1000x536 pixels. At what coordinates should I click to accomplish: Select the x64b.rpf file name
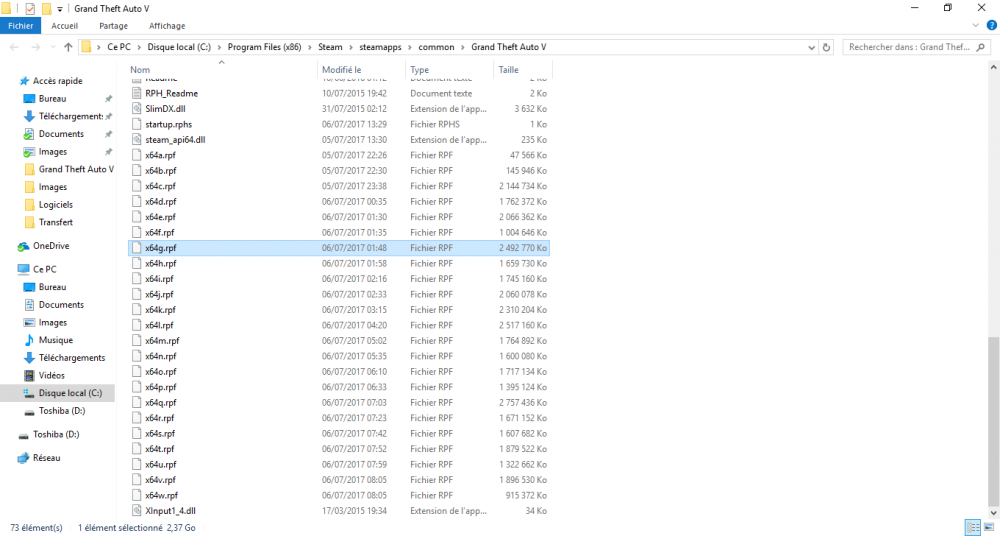click(161, 170)
